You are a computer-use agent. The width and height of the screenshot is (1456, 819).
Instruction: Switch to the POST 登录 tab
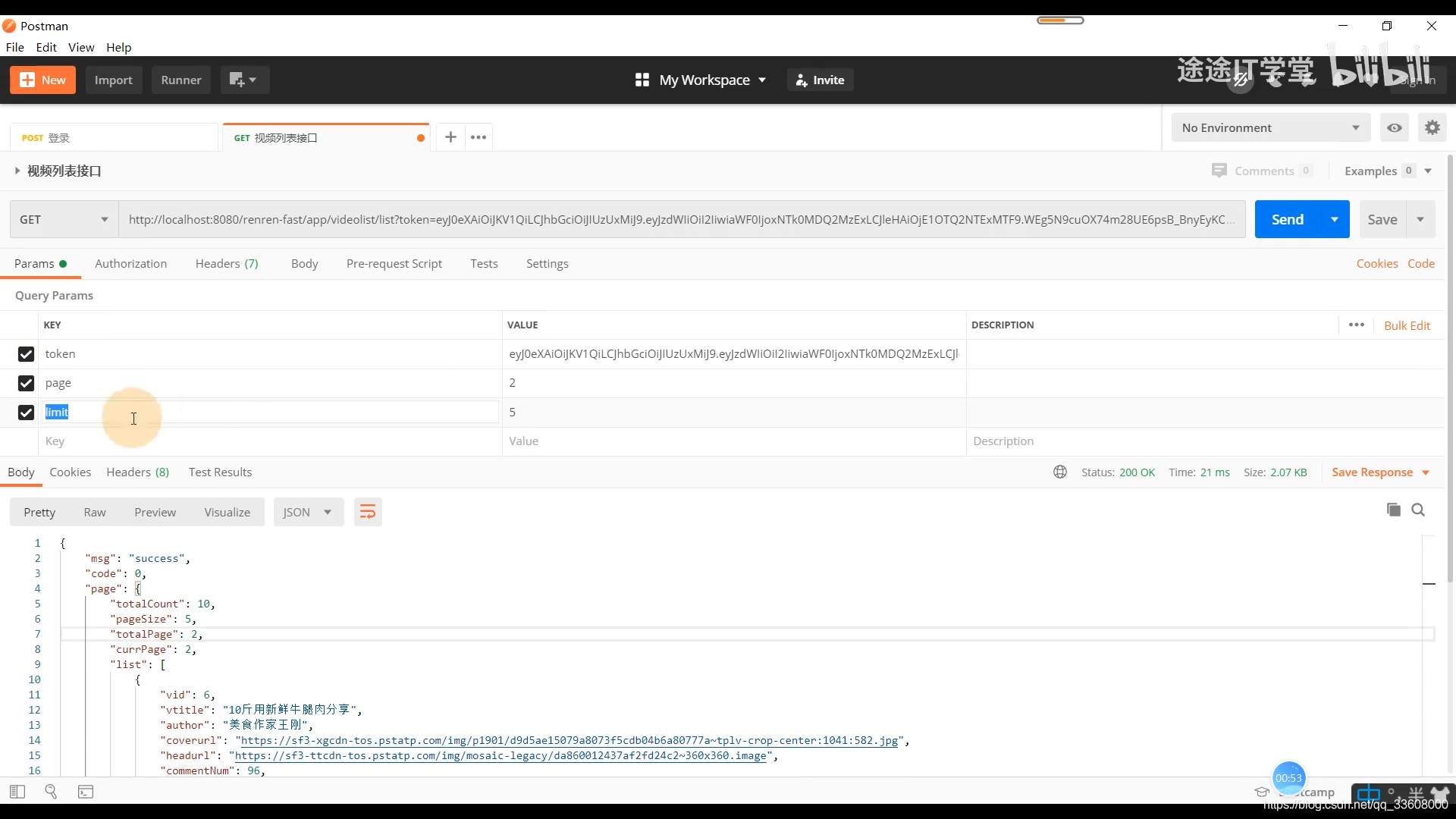pyautogui.click(x=114, y=137)
